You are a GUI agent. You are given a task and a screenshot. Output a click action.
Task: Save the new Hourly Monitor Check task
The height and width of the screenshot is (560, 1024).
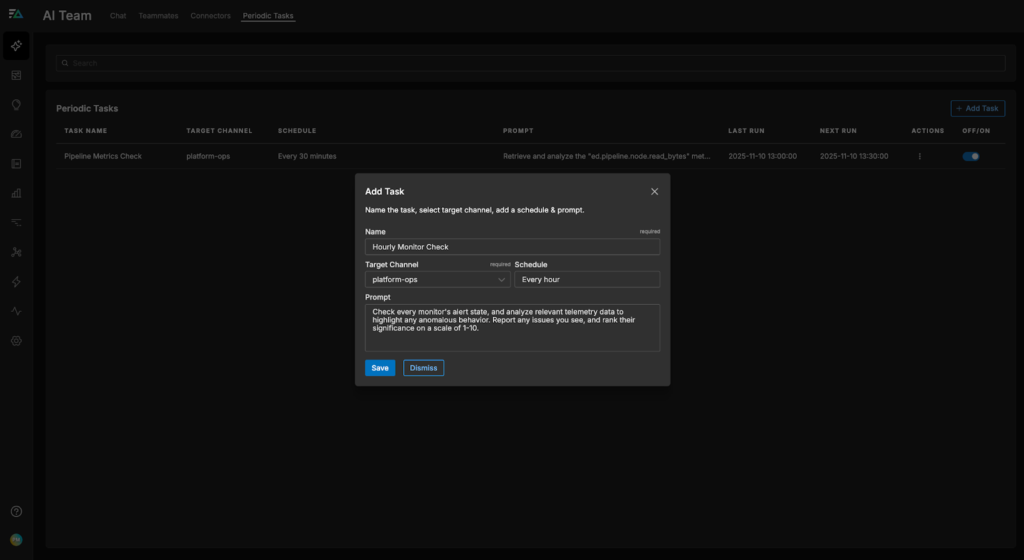(x=380, y=368)
